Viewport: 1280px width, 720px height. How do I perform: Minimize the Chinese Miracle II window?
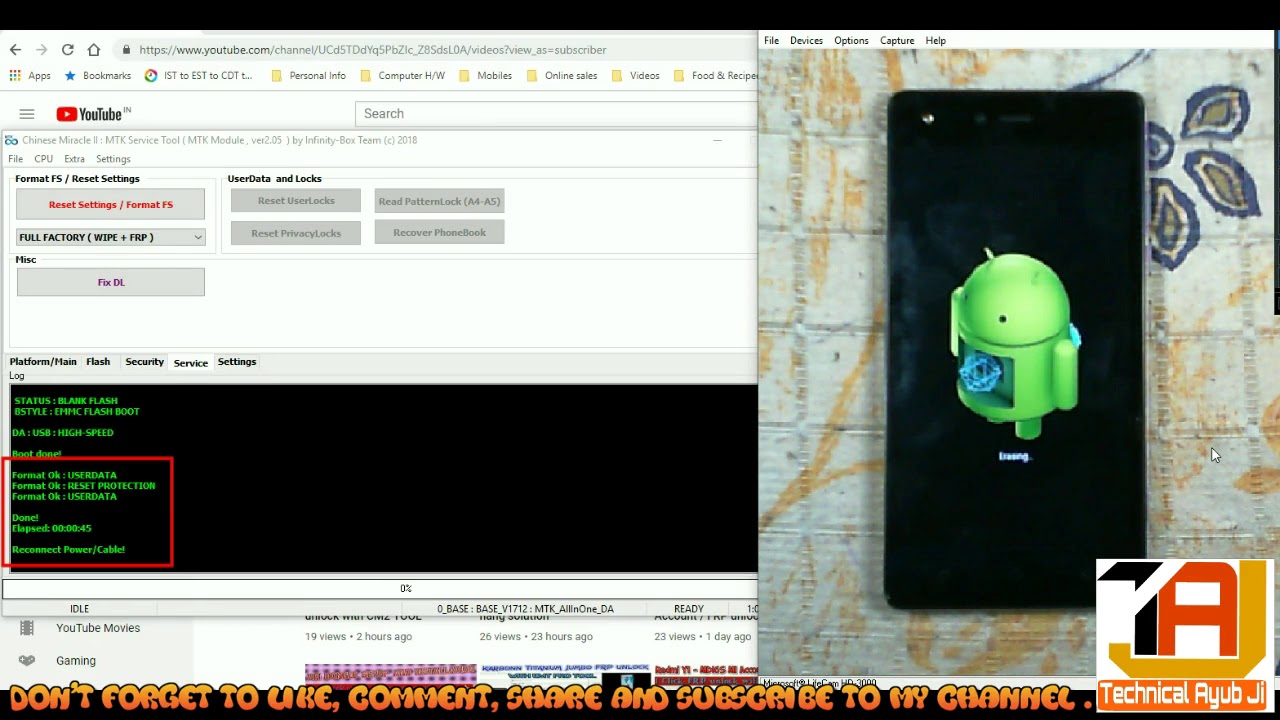tap(717, 140)
